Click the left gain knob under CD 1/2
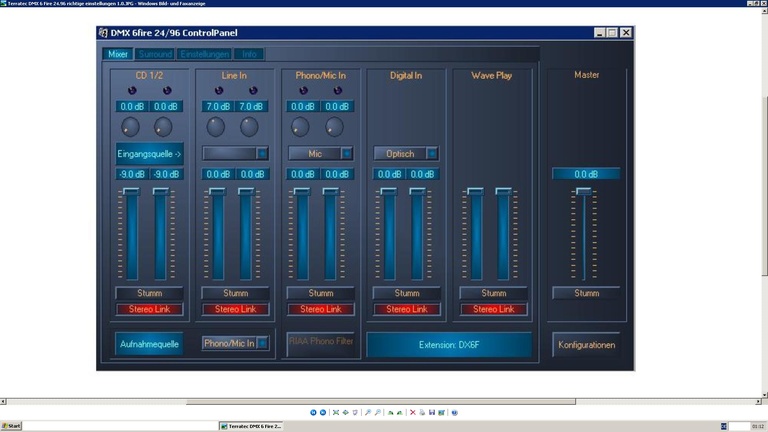This screenshot has width=768, height=432. click(131, 127)
